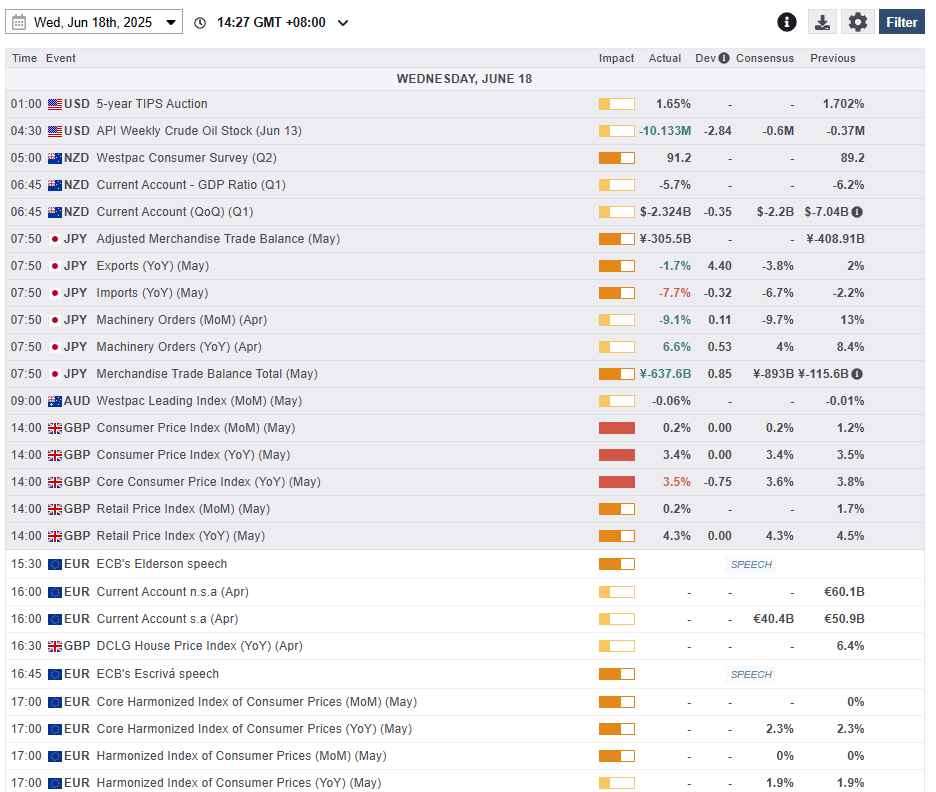Viewport: 936px width, 792px height.
Task: Click the information icon in the top toolbar
Action: click(x=786, y=22)
